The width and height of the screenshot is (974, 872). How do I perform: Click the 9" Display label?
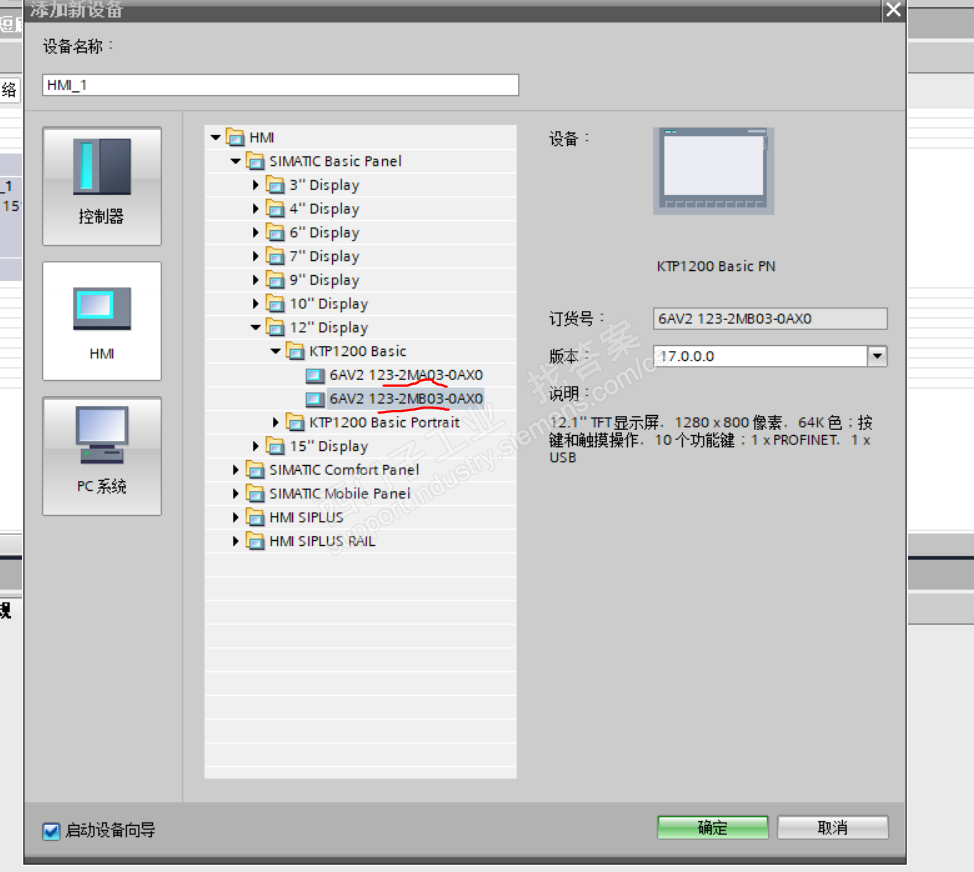point(324,280)
